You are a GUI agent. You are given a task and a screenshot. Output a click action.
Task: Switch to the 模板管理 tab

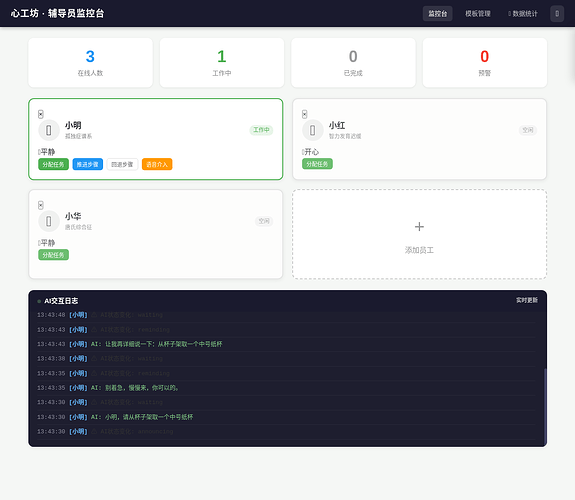477,14
